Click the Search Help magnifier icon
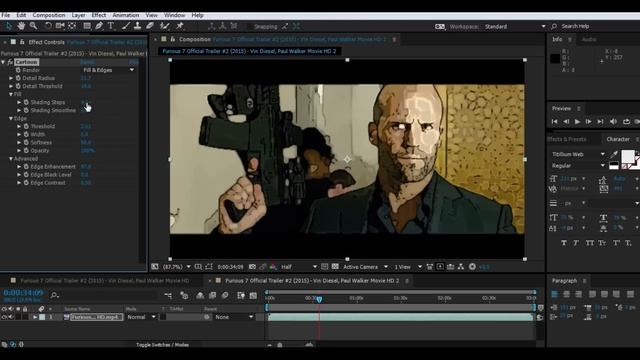The image size is (640, 360). 554,27
